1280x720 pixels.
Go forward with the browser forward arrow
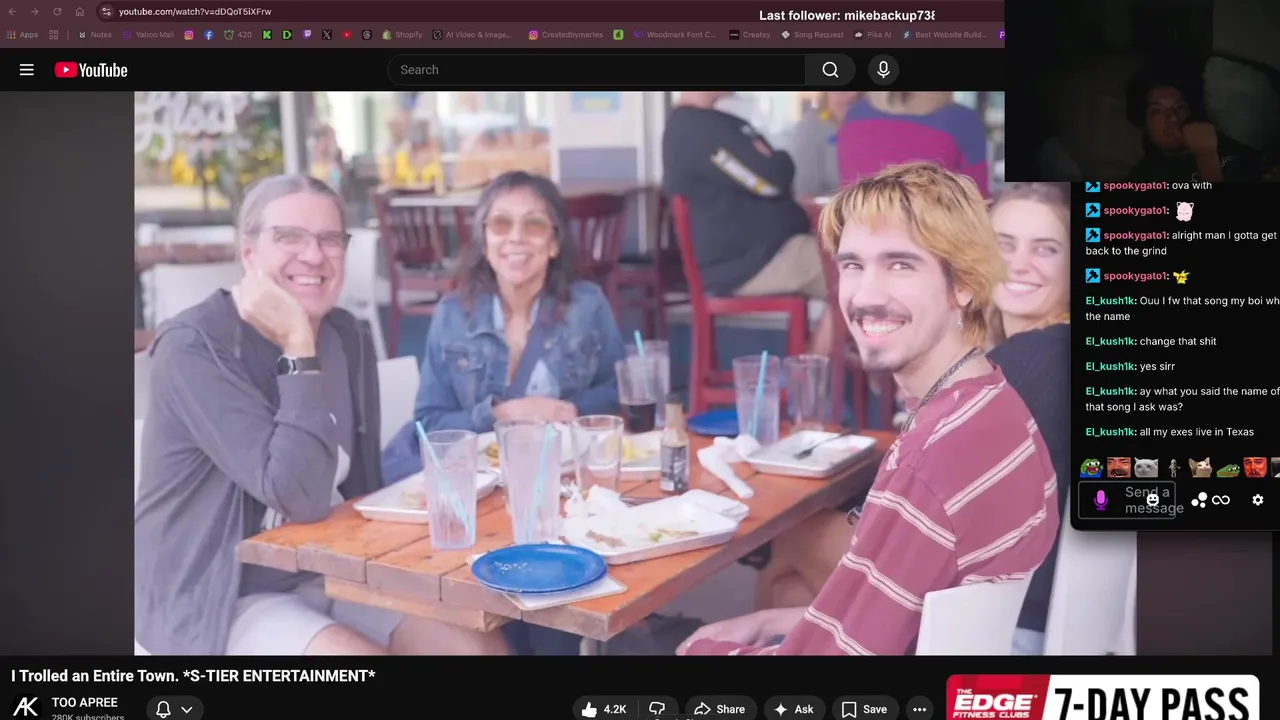(x=35, y=12)
